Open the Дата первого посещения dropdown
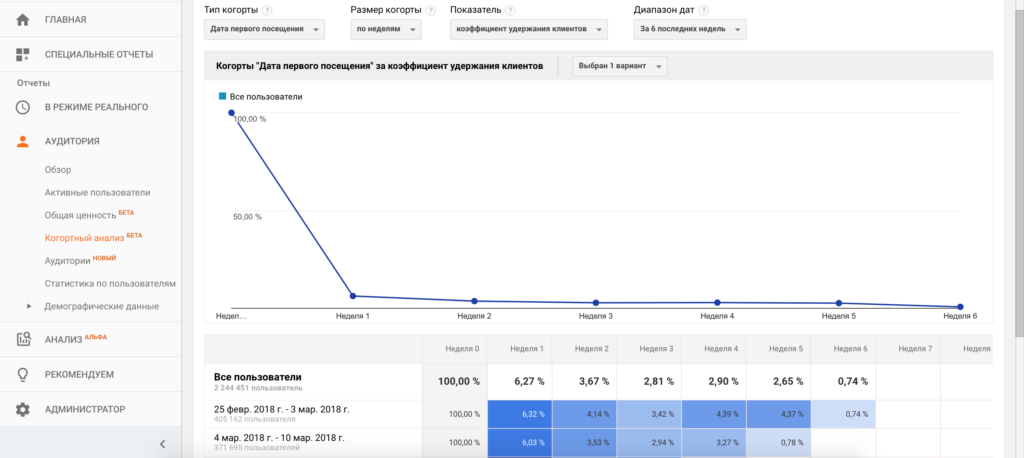The image size is (1024, 458). point(265,30)
